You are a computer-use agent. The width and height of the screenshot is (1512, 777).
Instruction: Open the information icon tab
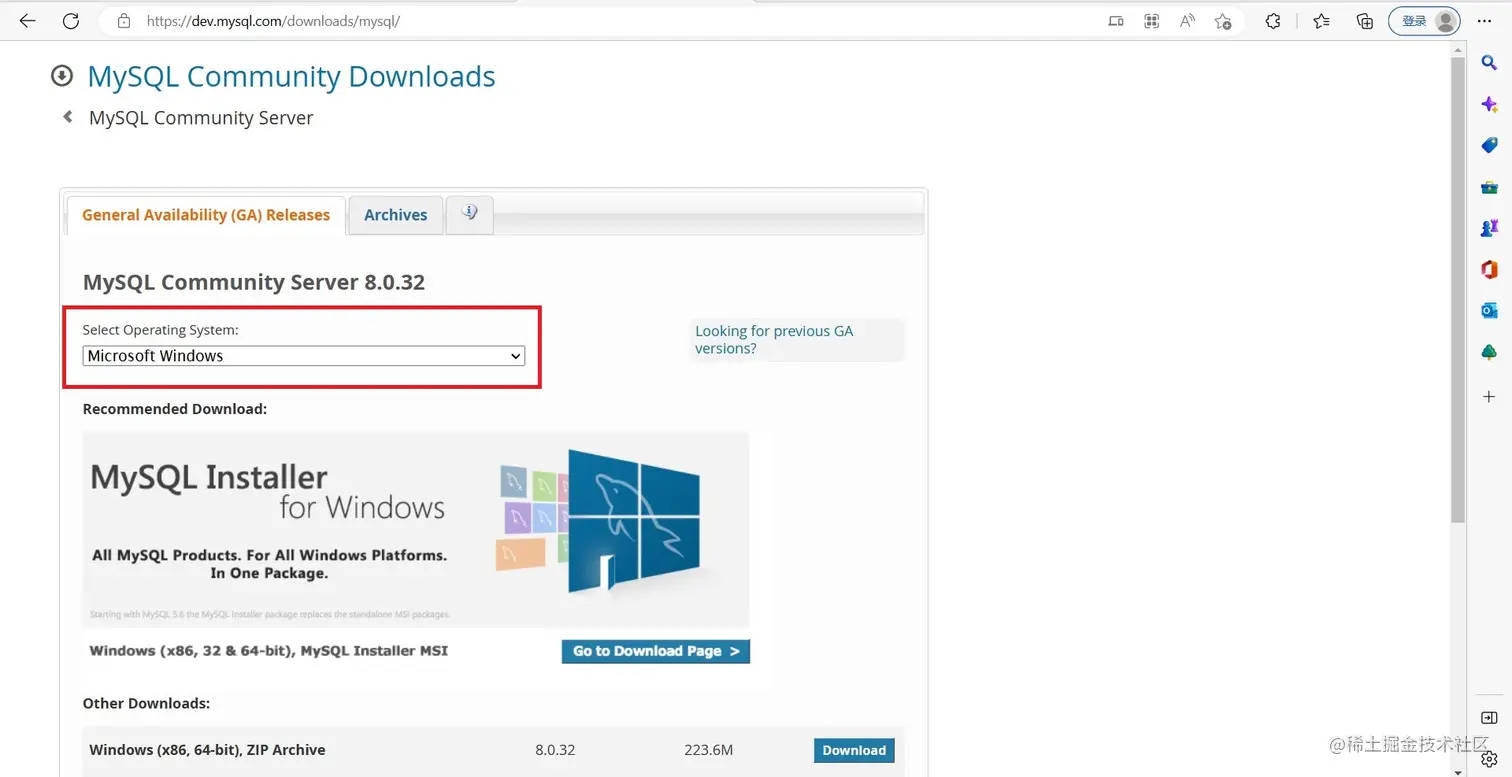470,214
